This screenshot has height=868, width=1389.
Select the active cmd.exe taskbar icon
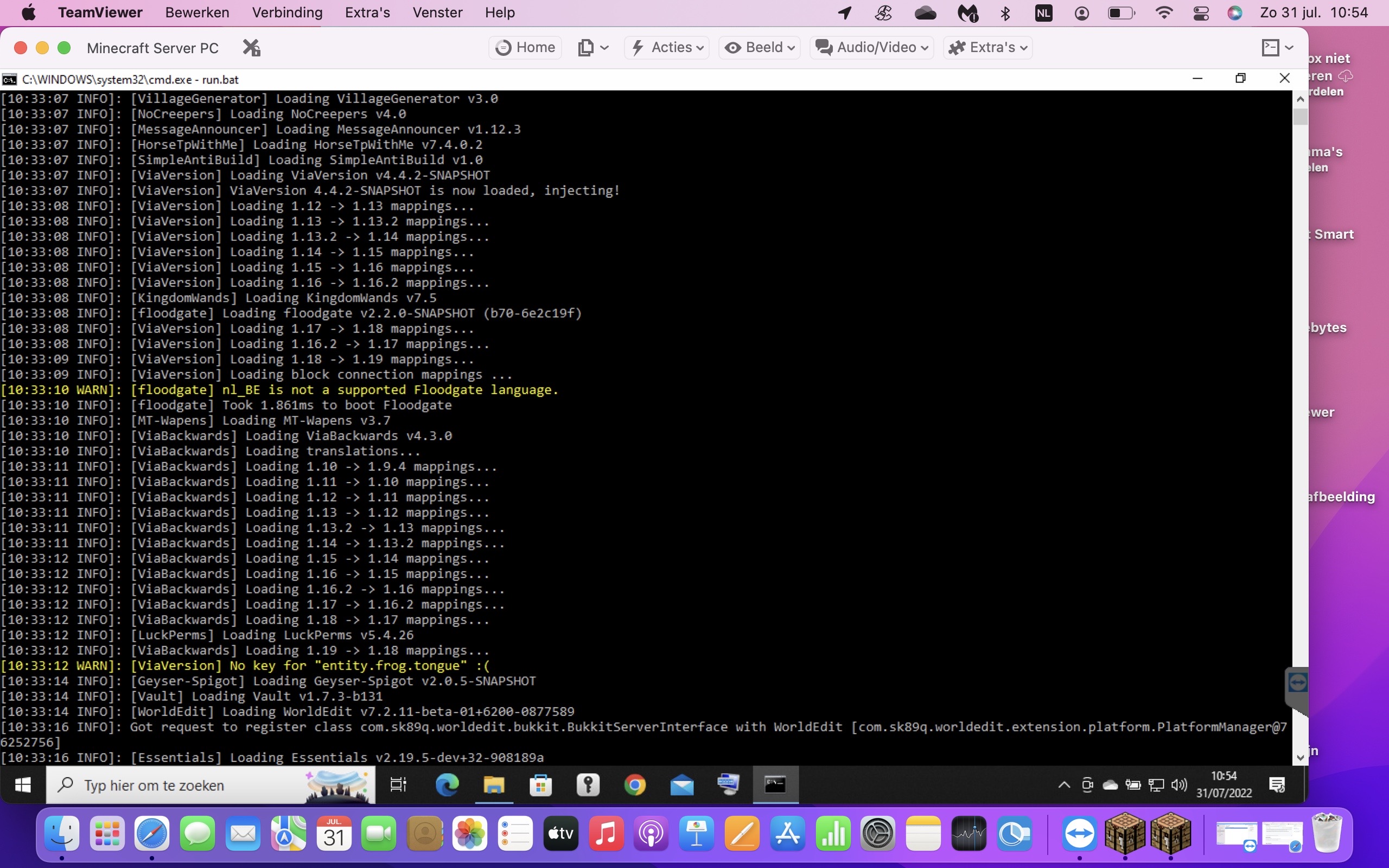pos(775,785)
